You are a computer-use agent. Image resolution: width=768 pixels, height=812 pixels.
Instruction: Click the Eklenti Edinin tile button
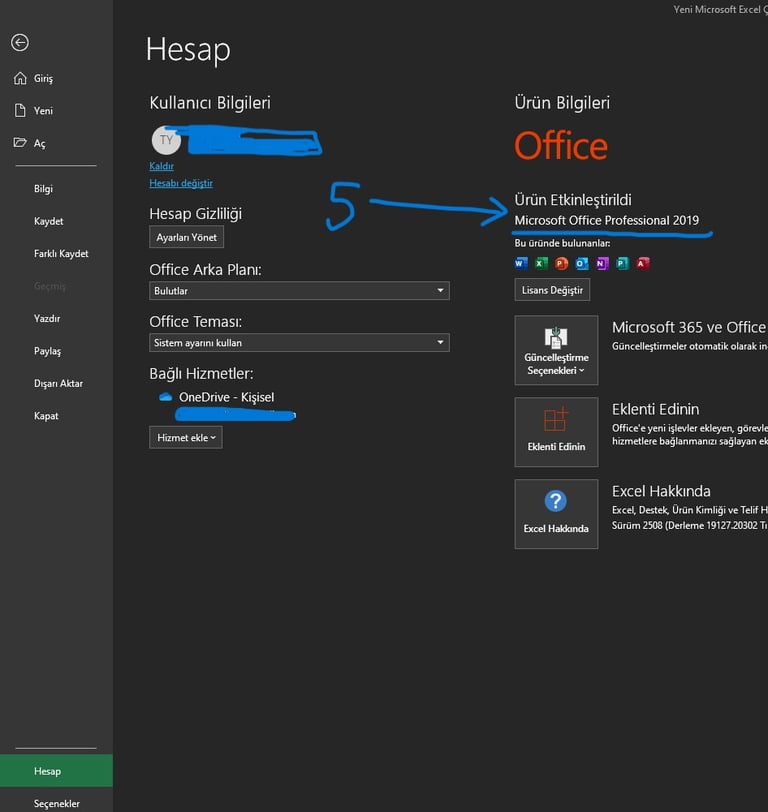click(x=556, y=432)
